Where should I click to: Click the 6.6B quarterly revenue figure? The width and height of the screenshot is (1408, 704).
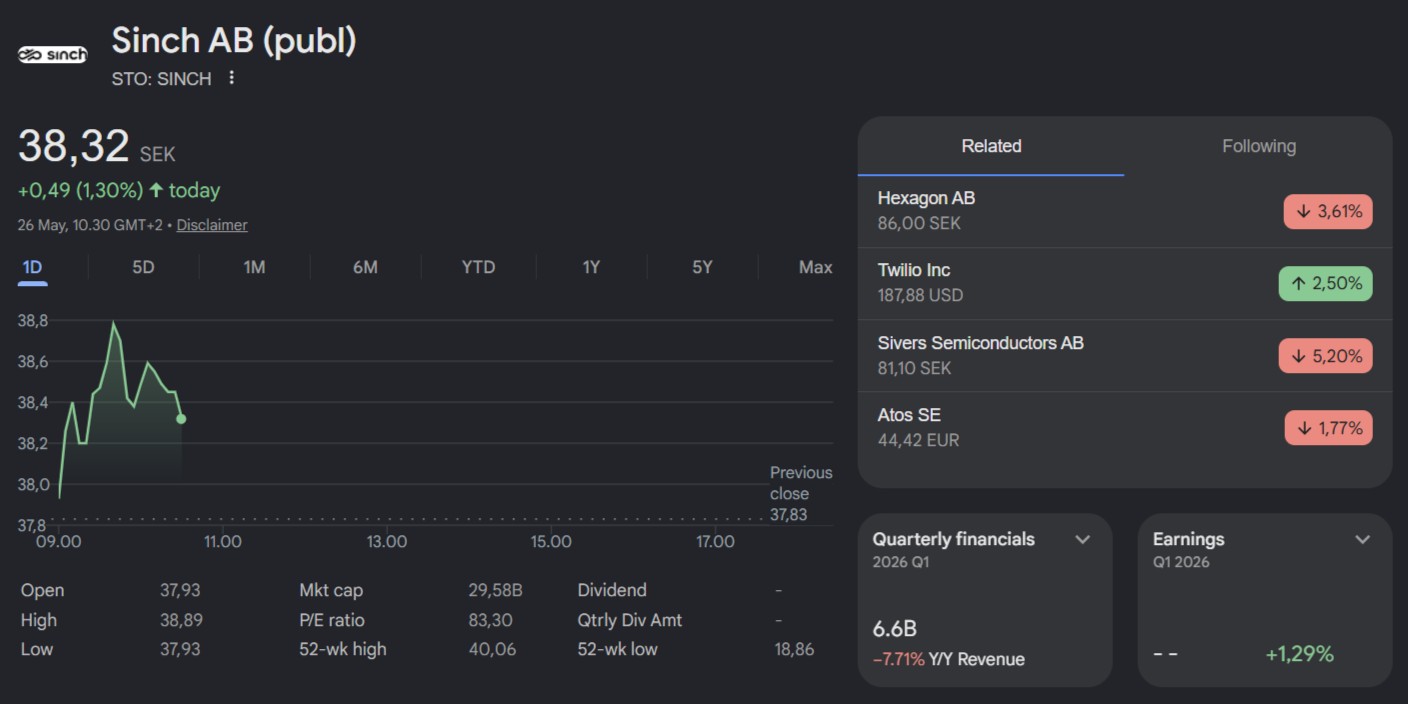[895, 629]
